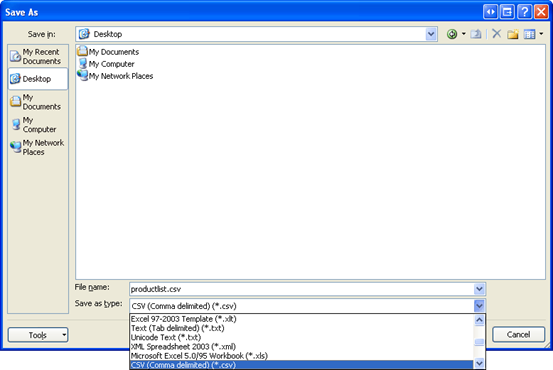Choose XML Spreadsheet 2003 (*.xml) type
Viewport: 553px width, 370px height.
point(302,346)
